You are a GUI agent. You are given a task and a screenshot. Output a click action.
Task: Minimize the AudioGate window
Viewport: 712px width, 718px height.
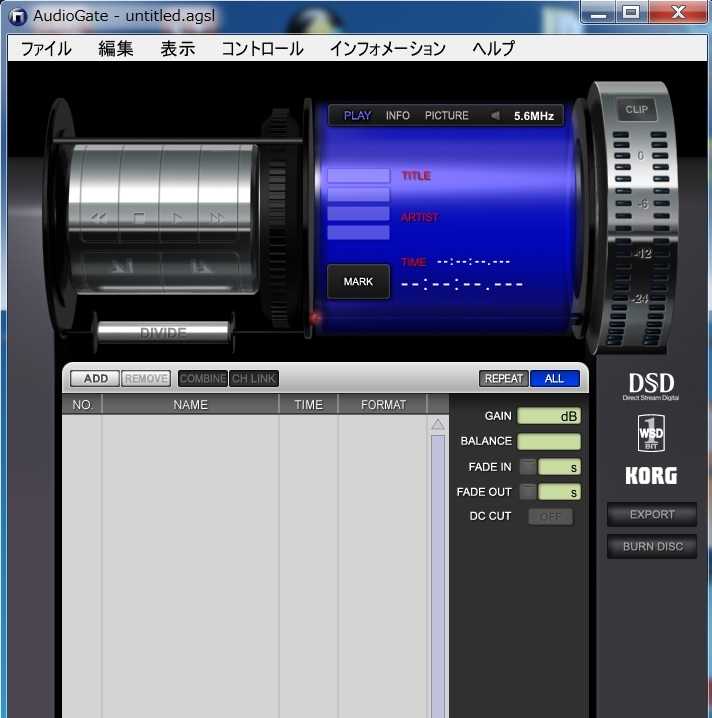tap(598, 13)
